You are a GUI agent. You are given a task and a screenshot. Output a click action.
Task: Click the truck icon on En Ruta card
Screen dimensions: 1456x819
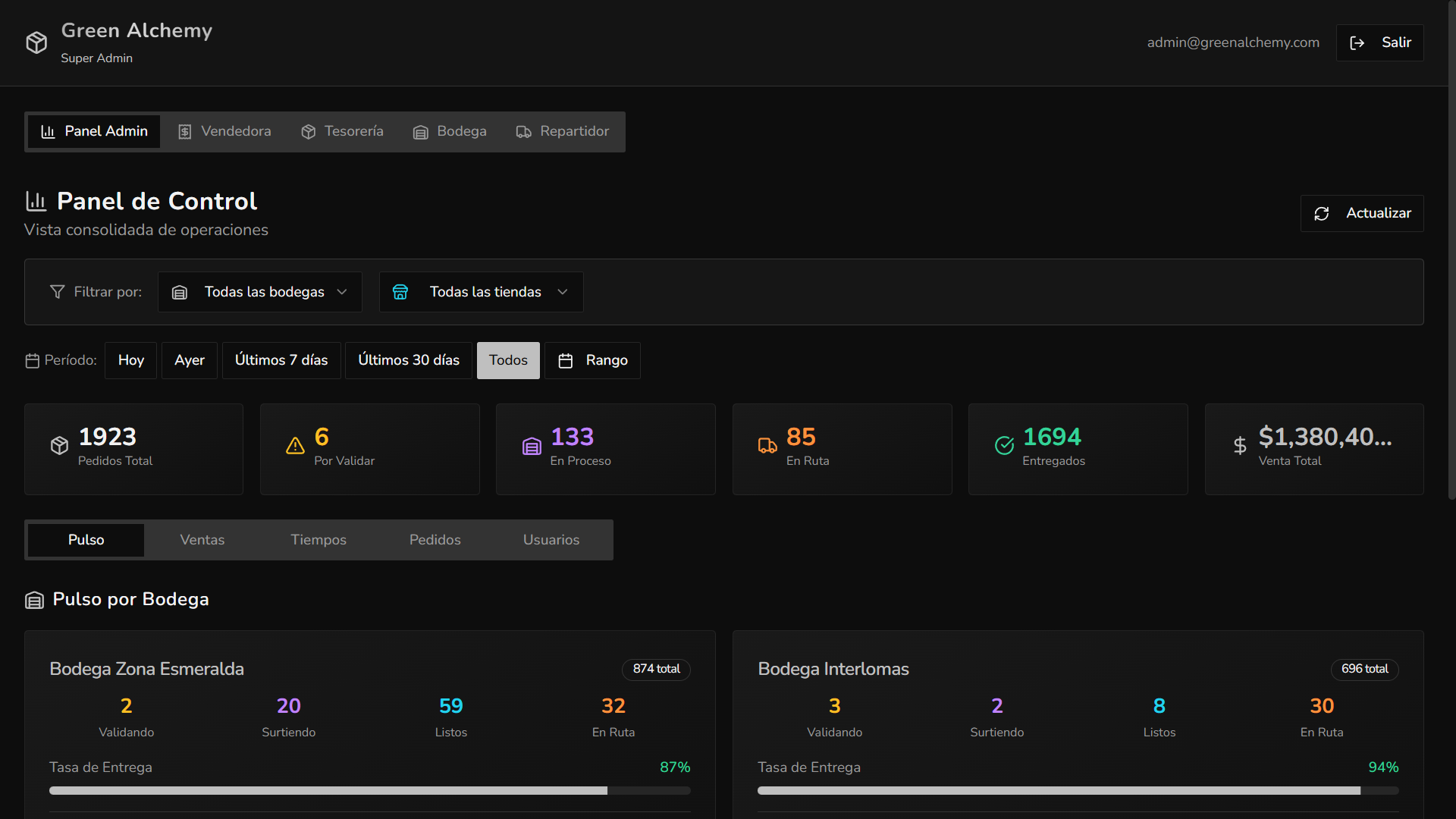(x=767, y=446)
